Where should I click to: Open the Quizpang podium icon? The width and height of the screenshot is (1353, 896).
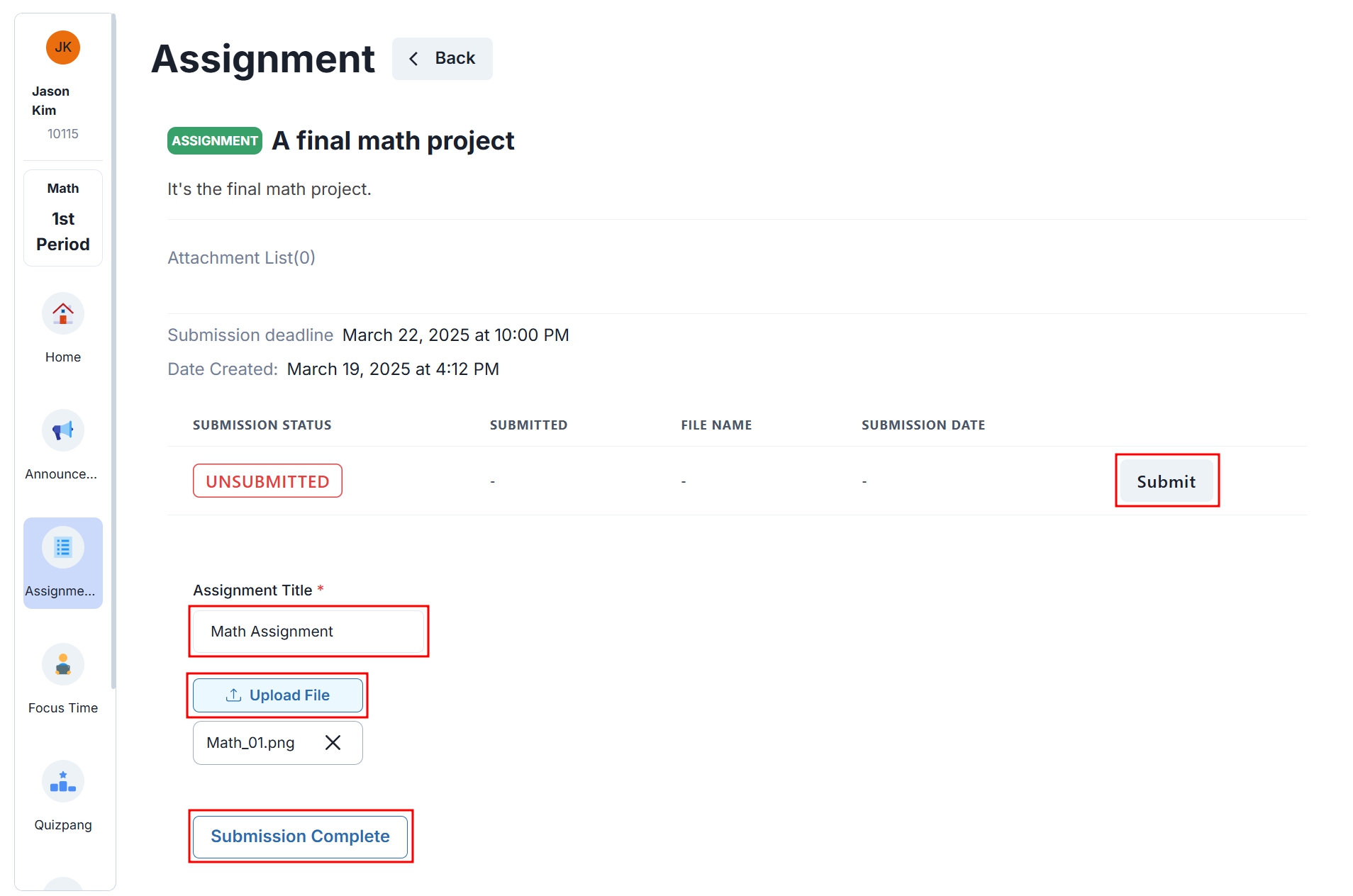(63, 781)
